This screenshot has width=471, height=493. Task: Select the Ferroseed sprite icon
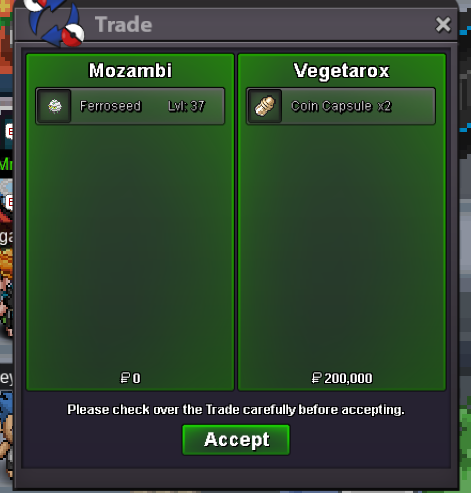tap(55, 106)
